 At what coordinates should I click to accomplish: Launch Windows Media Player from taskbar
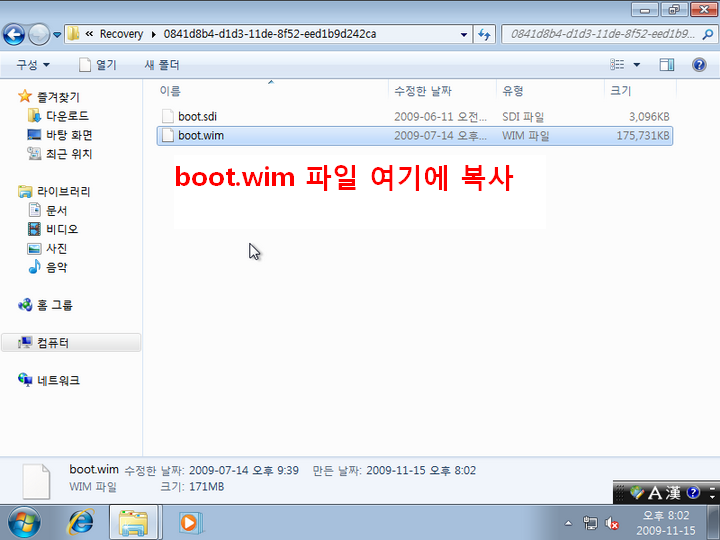click(190, 523)
